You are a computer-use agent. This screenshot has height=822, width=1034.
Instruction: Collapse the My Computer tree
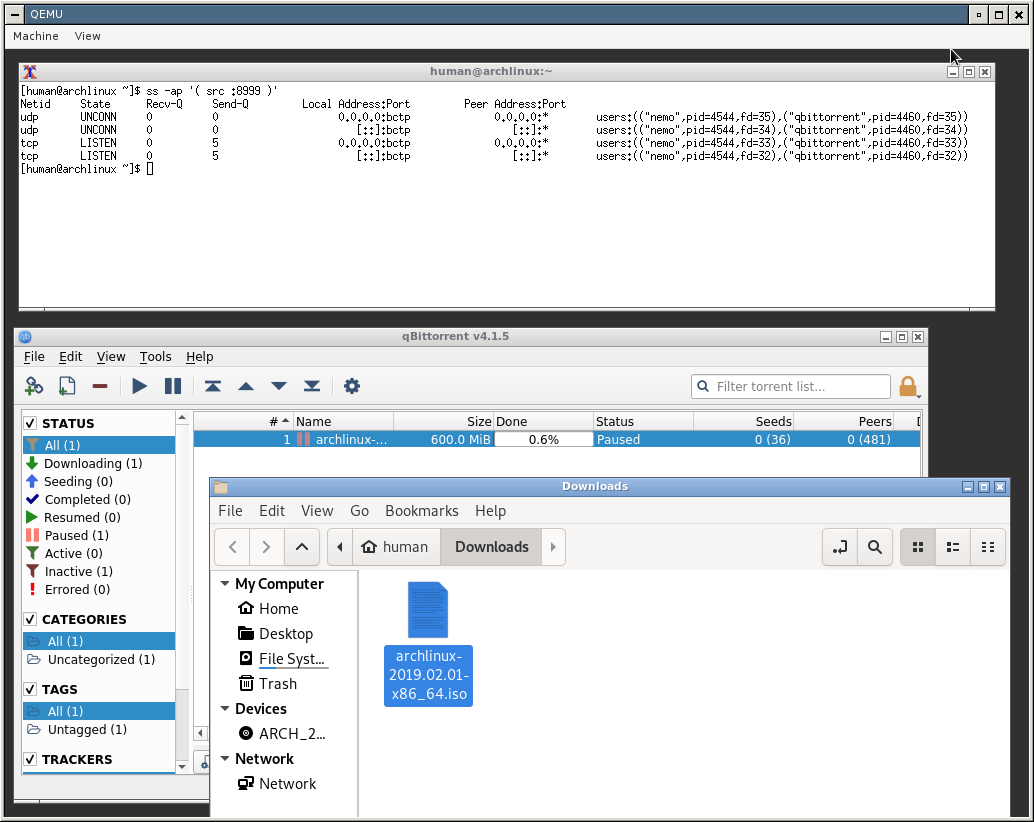coord(224,583)
